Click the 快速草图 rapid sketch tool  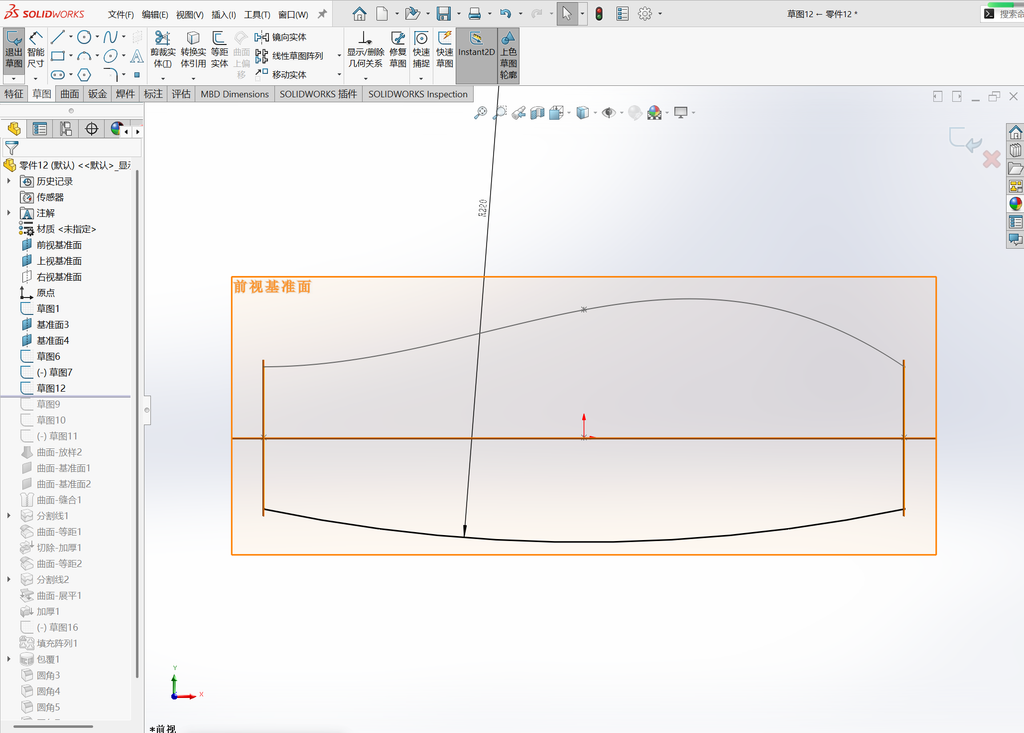coord(445,50)
